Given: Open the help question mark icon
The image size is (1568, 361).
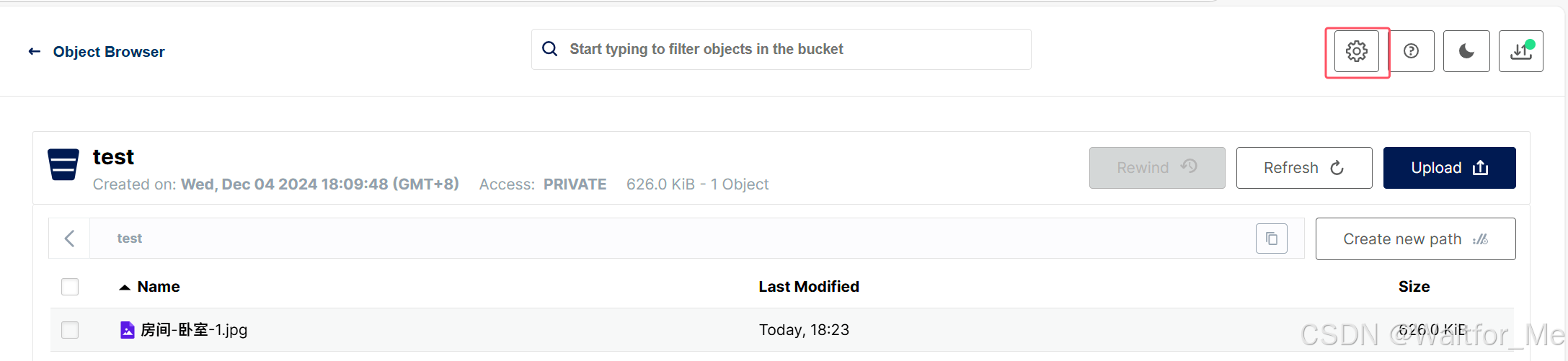Looking at the screenshot, I should click(x=1412, y=51).
